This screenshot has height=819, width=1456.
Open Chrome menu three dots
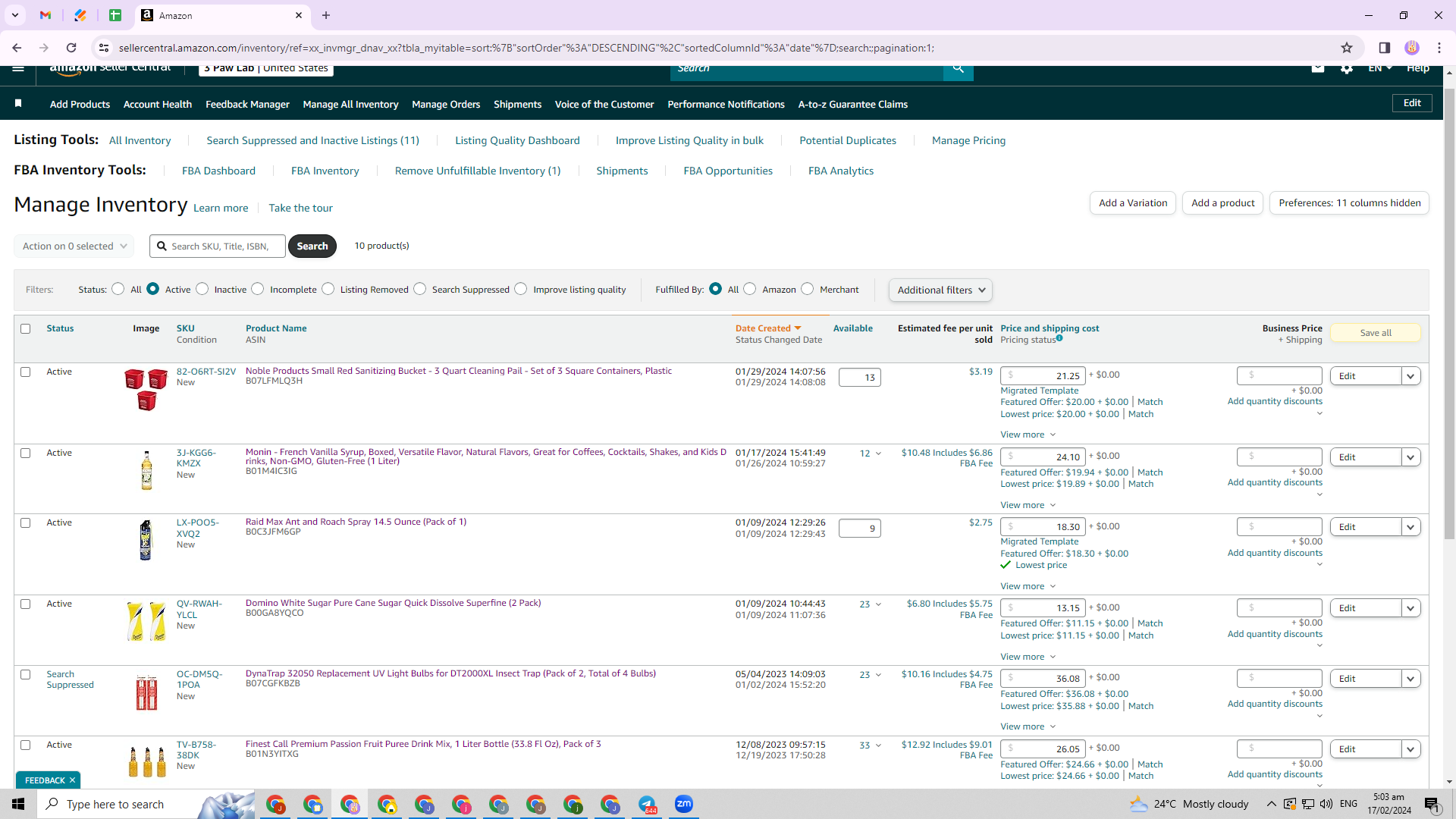coord(1439,48)
